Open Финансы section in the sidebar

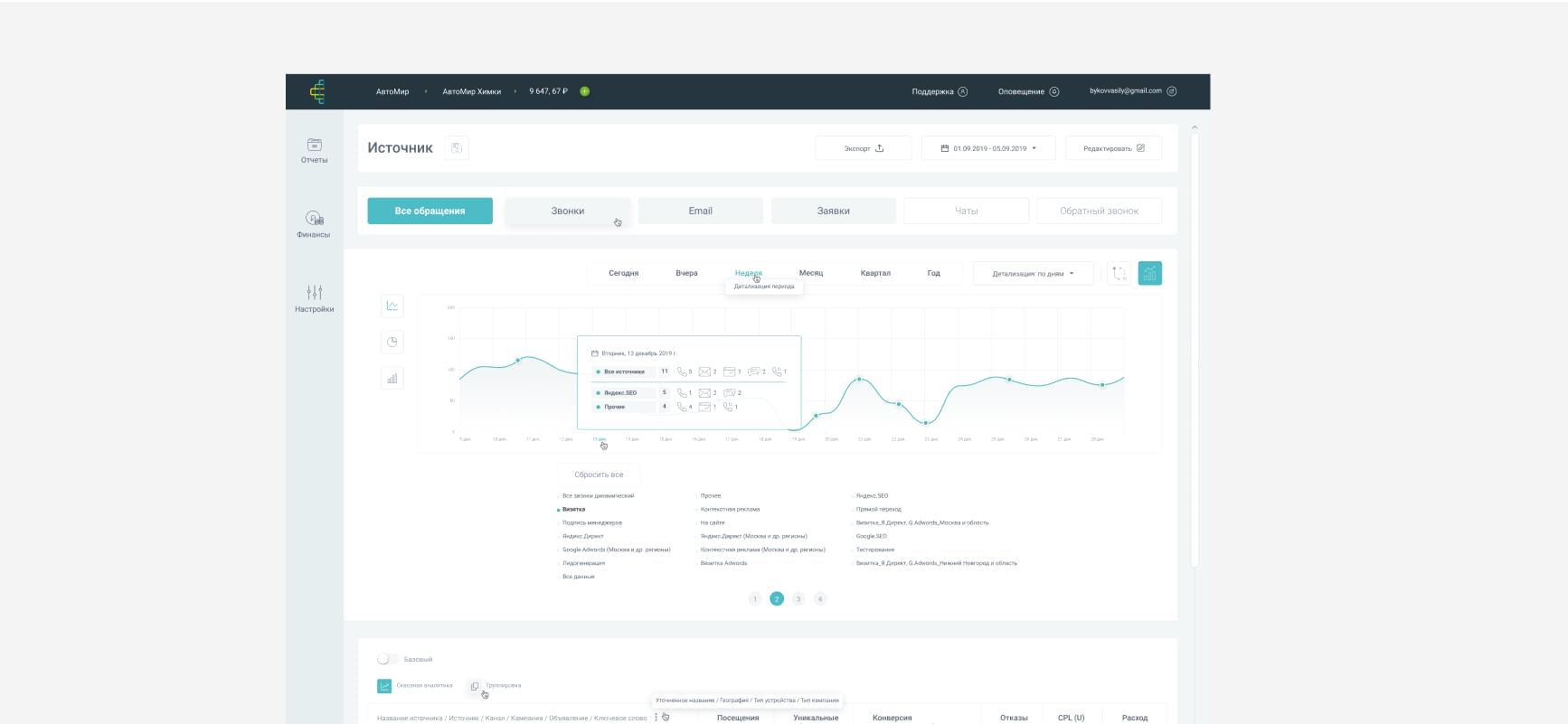pyautogui.click(x=314, y=224)
